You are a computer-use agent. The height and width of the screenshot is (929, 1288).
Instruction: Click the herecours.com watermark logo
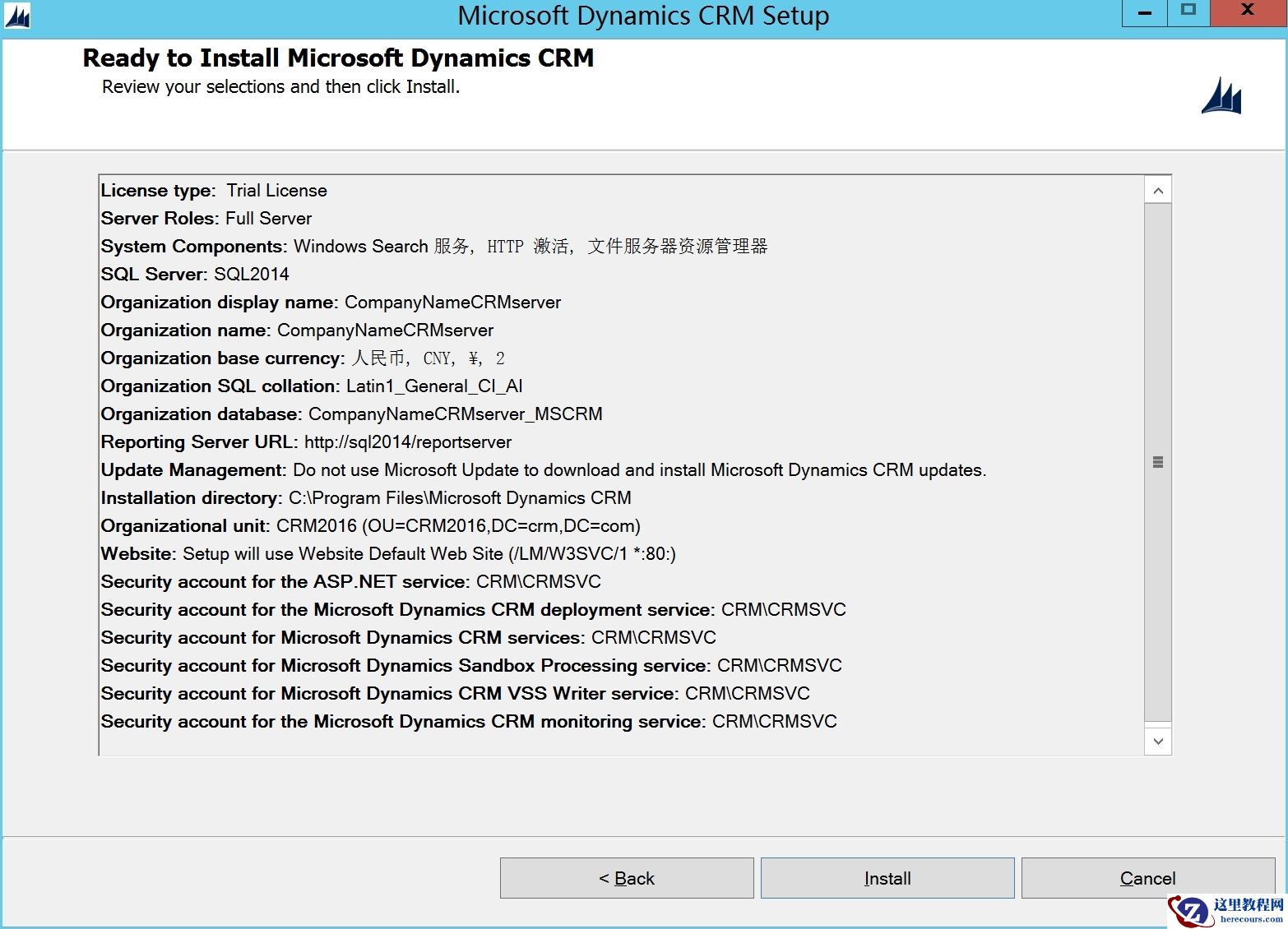1192,909
